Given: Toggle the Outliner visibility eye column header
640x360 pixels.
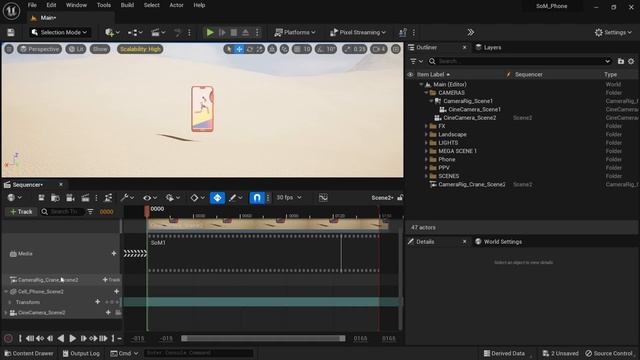Looking at the screenshot, I should (x=411, y=74).
